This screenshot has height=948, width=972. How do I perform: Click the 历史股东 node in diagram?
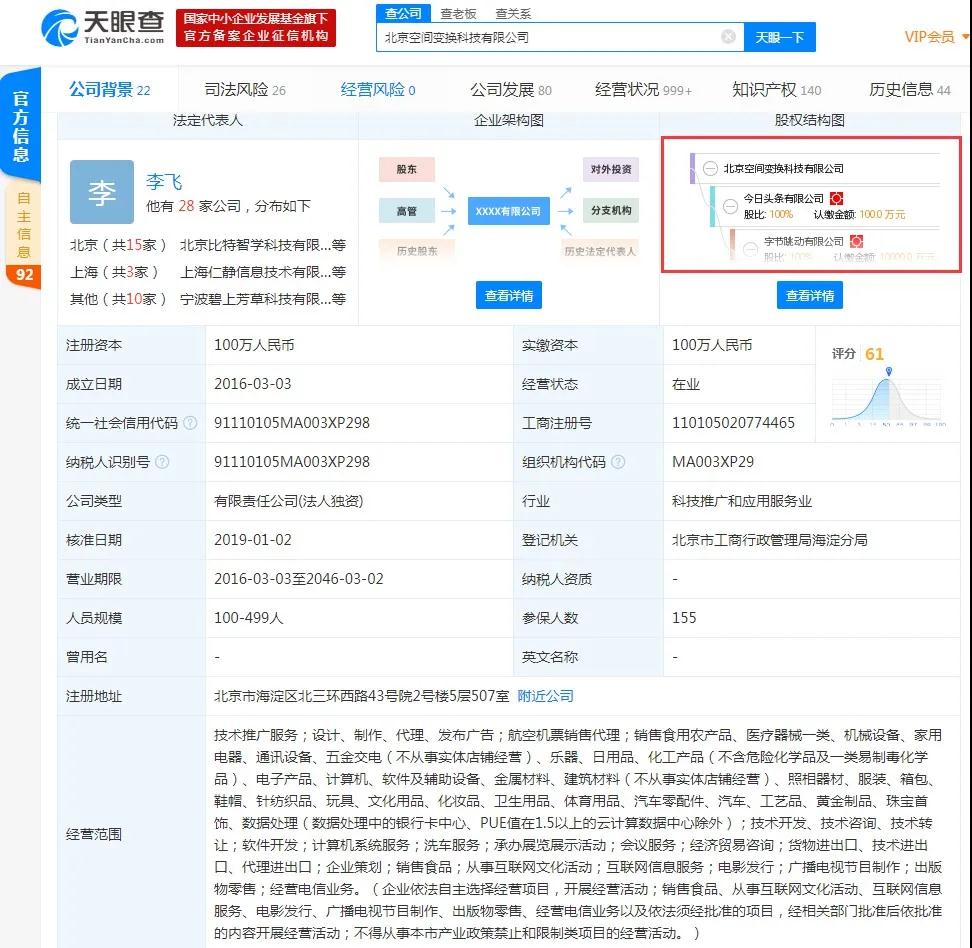(417, 250)
